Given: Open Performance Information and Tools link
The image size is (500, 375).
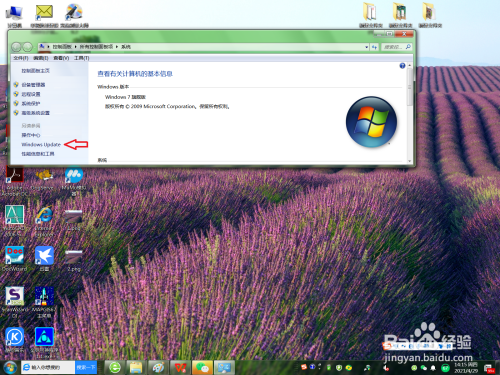Looking at the screenshot, I should [x=38, y=154].
